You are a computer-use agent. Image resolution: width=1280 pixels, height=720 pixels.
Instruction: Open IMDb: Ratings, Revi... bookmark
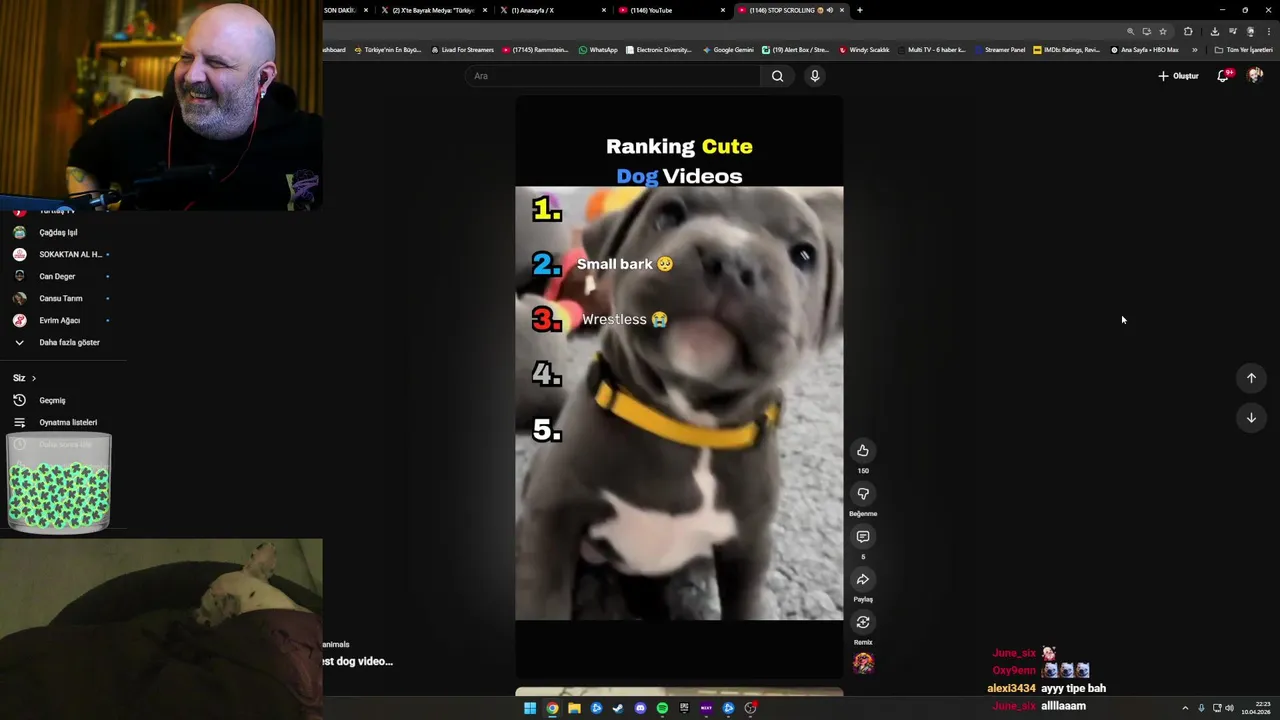[x=1067, y=50]
